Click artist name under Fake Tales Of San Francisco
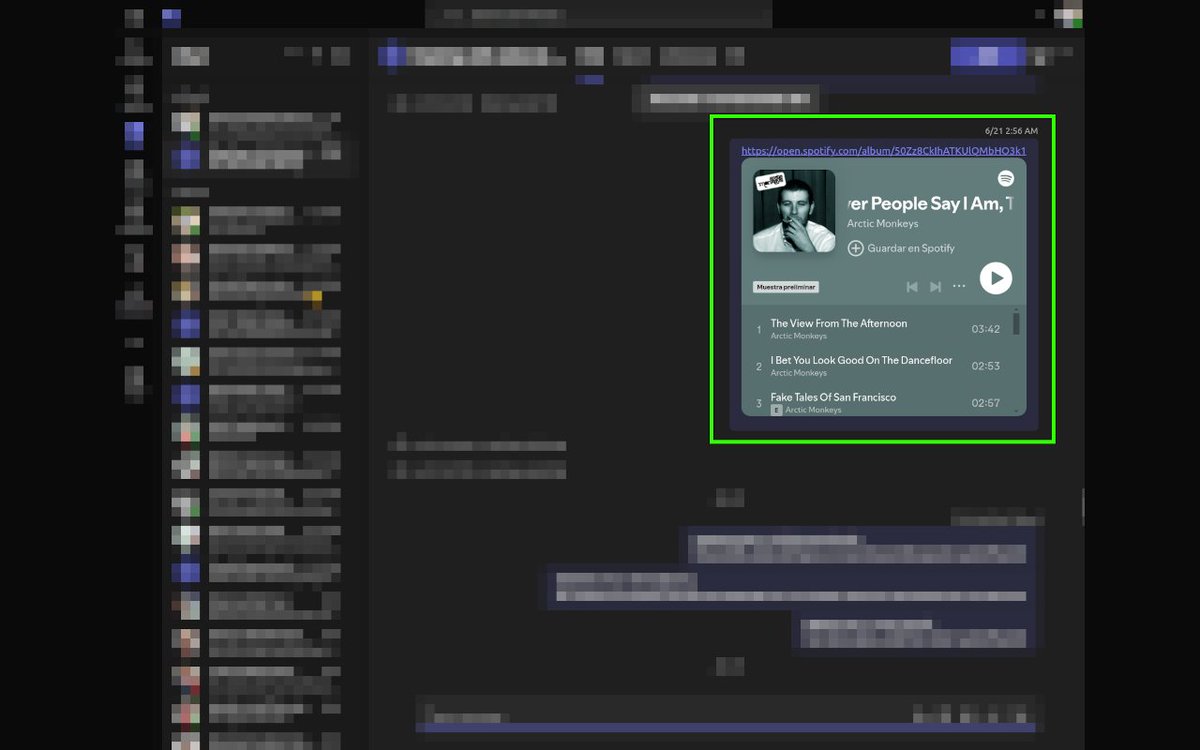This screenshot has height=750, width=1200. tap(813, 410)
